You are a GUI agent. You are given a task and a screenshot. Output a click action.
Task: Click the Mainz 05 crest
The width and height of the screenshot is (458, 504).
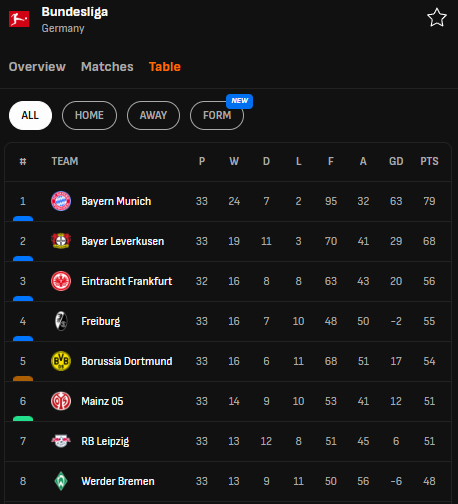coord(61,401)
